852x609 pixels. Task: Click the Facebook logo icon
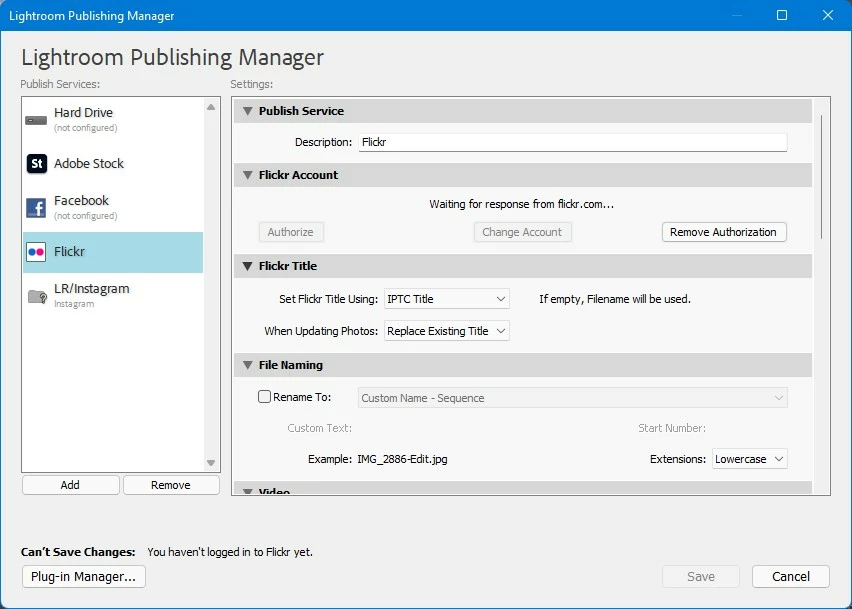(x=36, y=208)
